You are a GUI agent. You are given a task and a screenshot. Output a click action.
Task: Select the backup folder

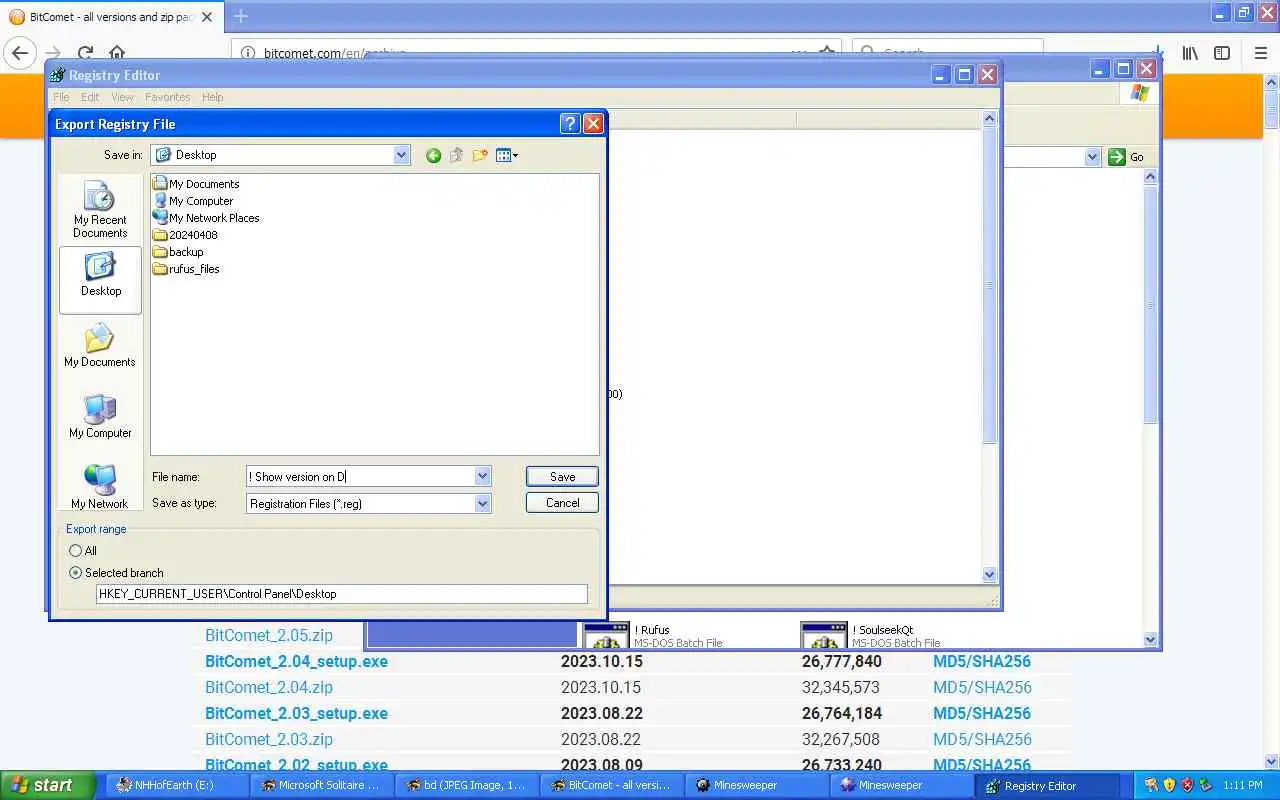(x=178, y=252)
